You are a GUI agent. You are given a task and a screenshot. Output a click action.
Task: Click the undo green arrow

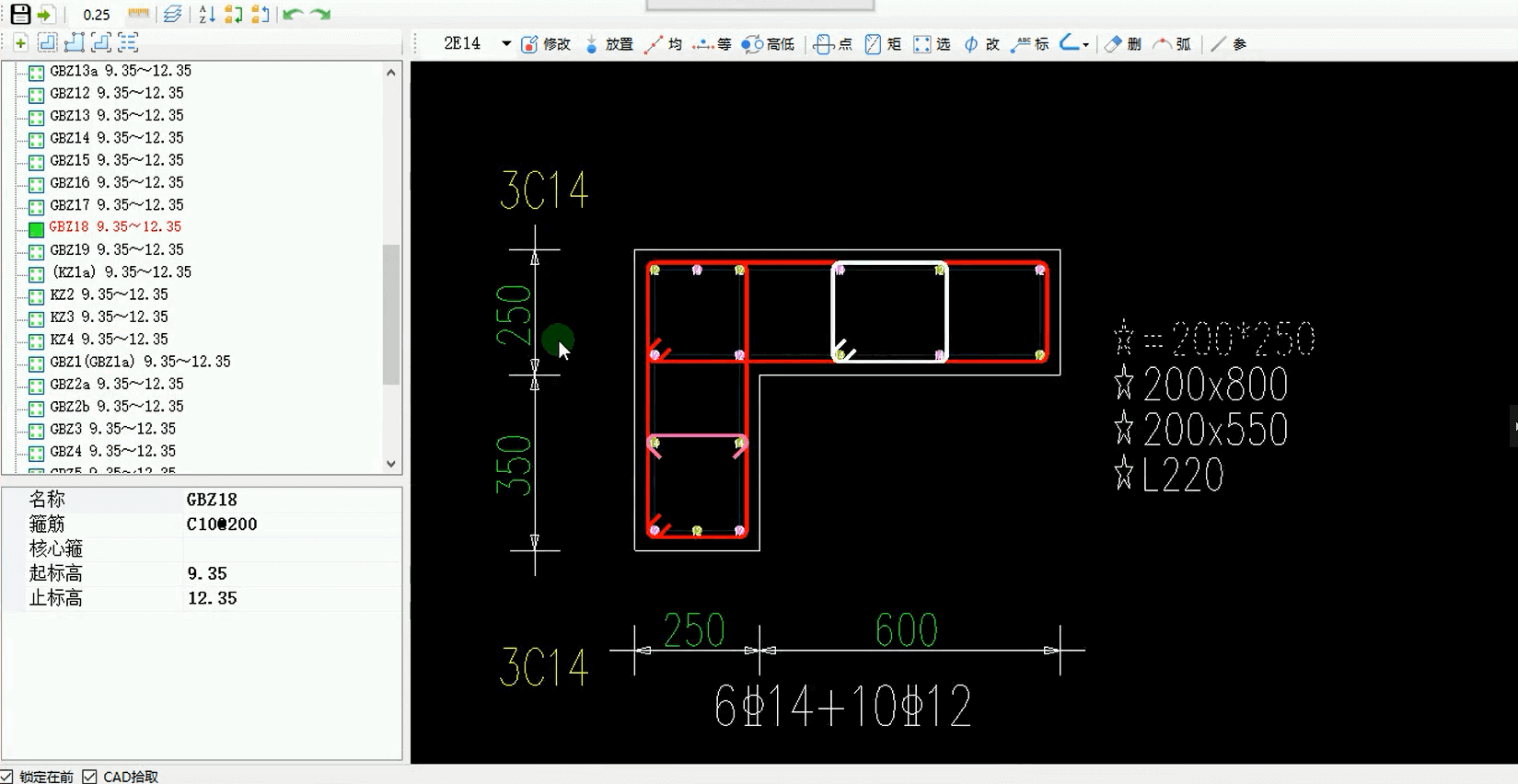tap(293, 14)
